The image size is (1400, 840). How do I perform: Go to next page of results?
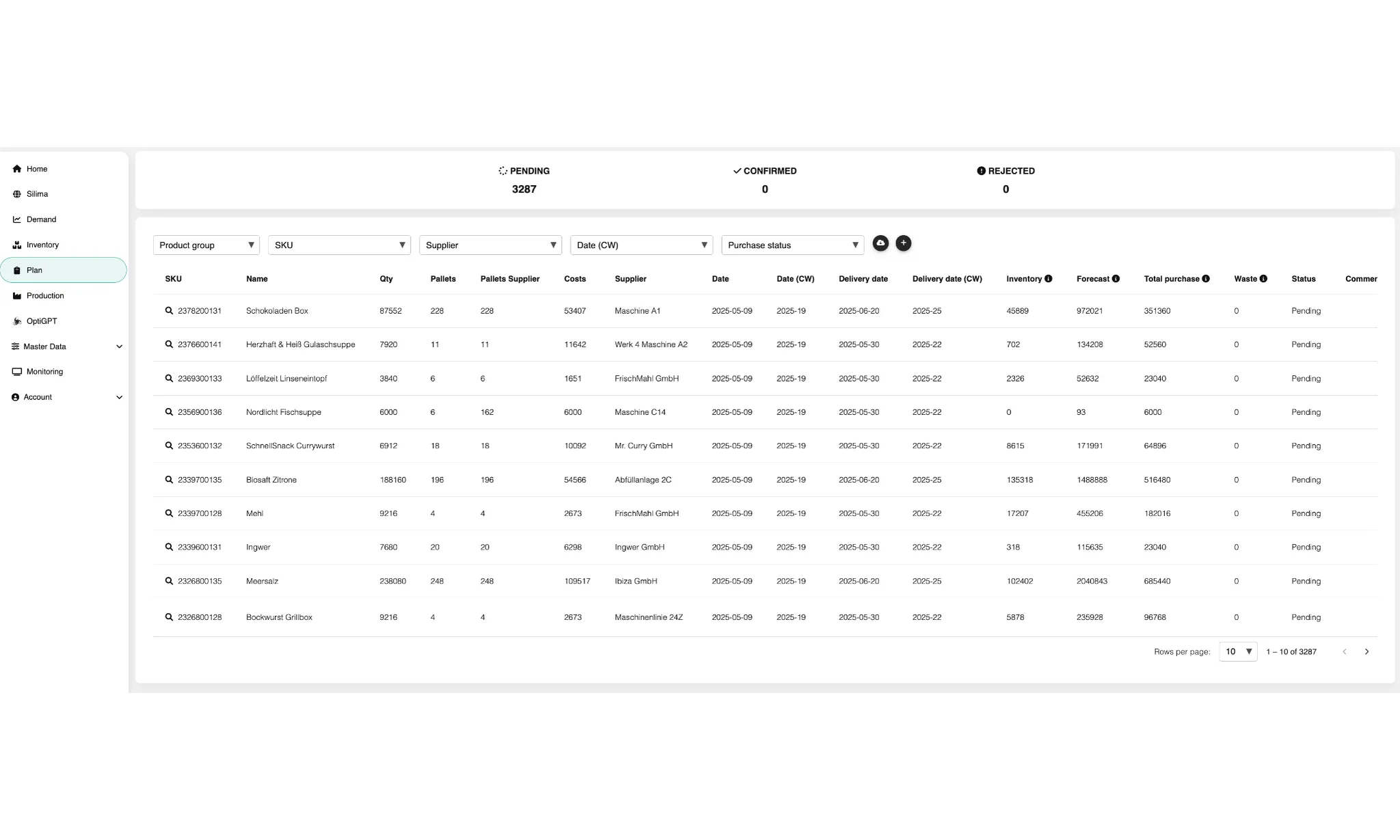pos(1367,651)
